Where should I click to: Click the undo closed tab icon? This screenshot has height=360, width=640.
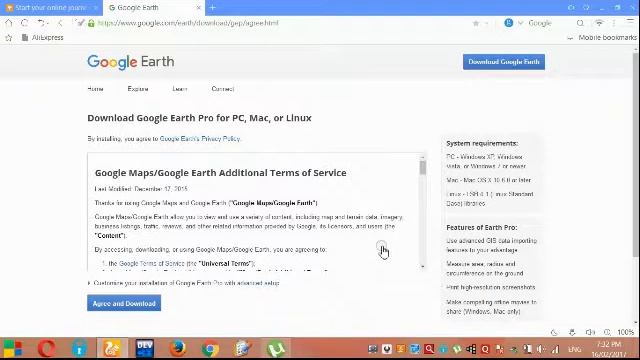41,23
